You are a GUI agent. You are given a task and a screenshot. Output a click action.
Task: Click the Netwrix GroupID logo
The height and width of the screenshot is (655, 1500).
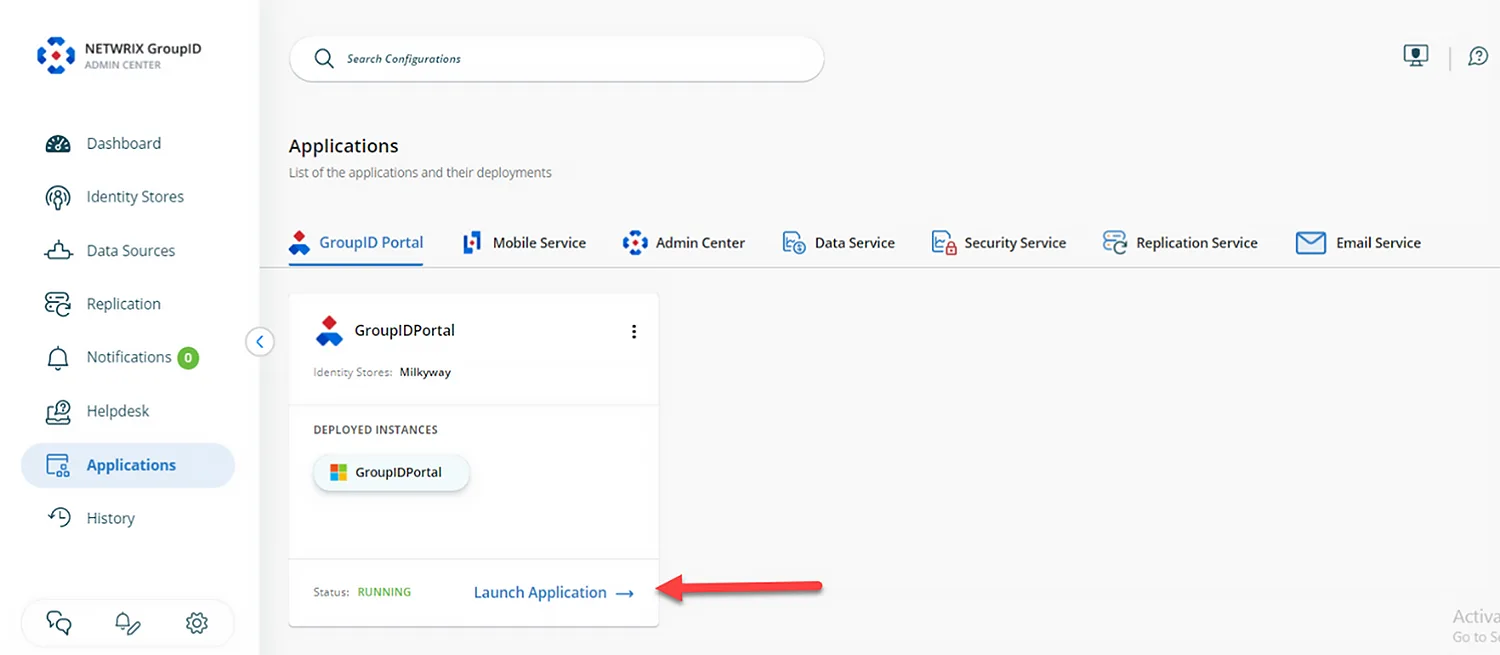click(x=56, y=56)
